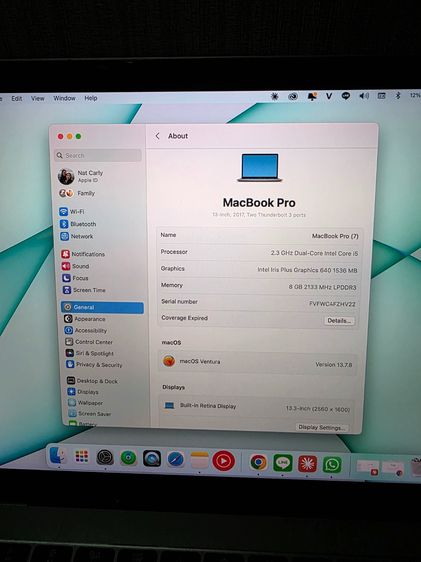The width and height of the screenshot is (421, 562).
Task: Open Appearance settings
Action: [85, 319]
